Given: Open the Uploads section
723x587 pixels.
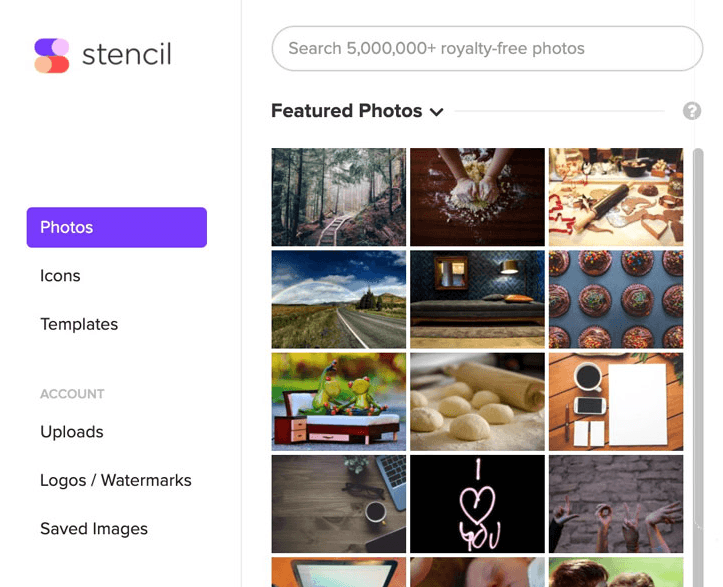Looking at the screenshot, I should (72, 432).
